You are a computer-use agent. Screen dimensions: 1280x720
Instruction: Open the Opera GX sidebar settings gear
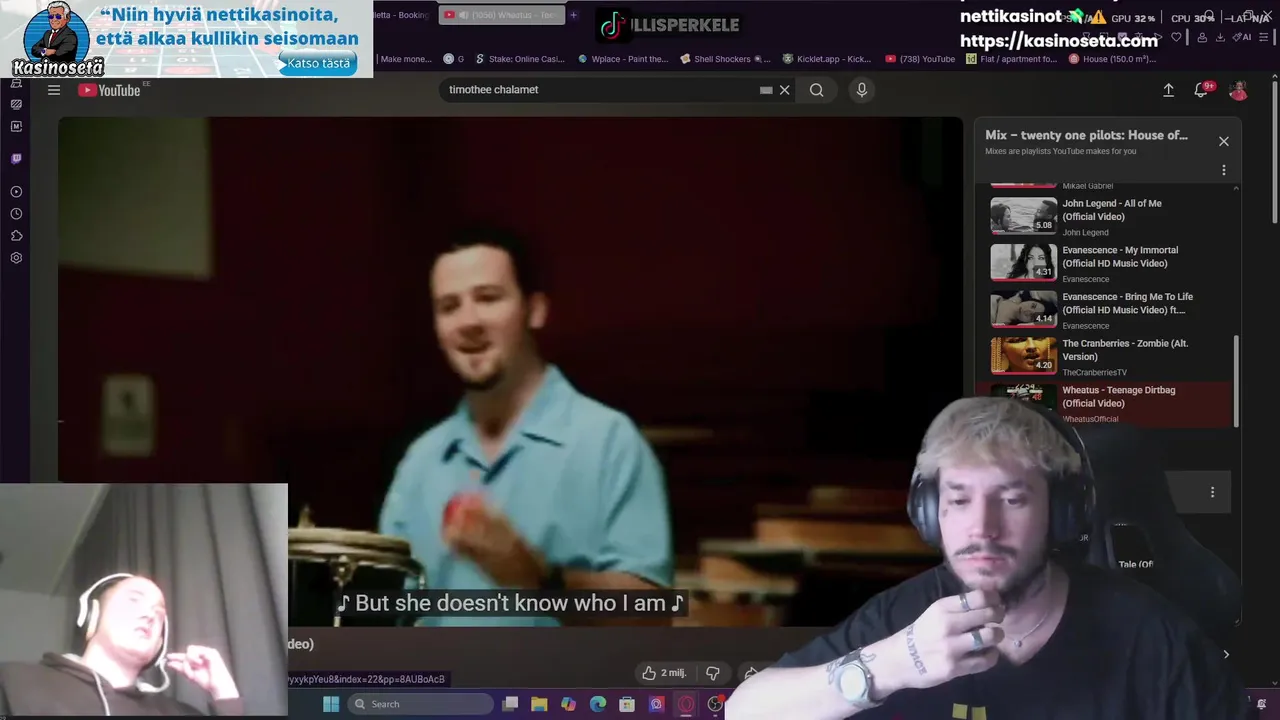(16, 258)
